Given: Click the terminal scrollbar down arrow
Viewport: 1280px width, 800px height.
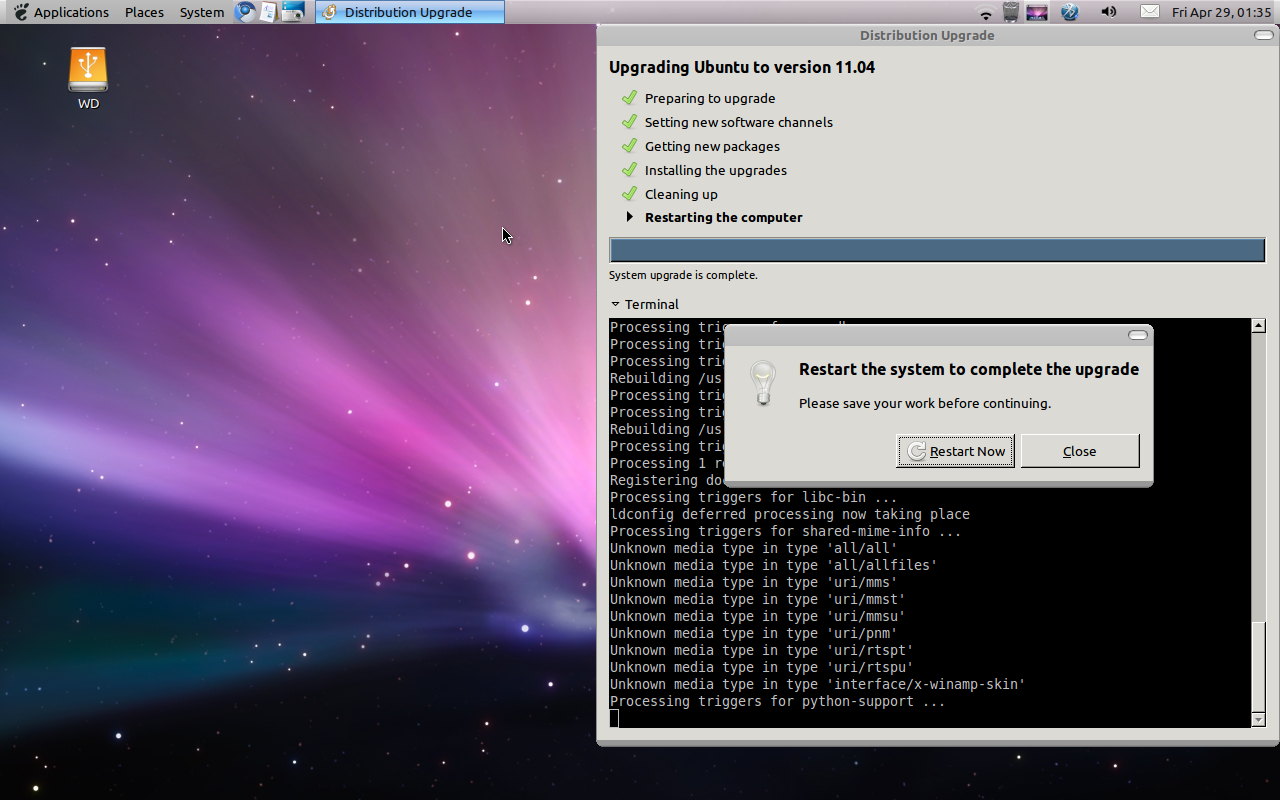Looking at the screenshot, I should point(1259,719).
